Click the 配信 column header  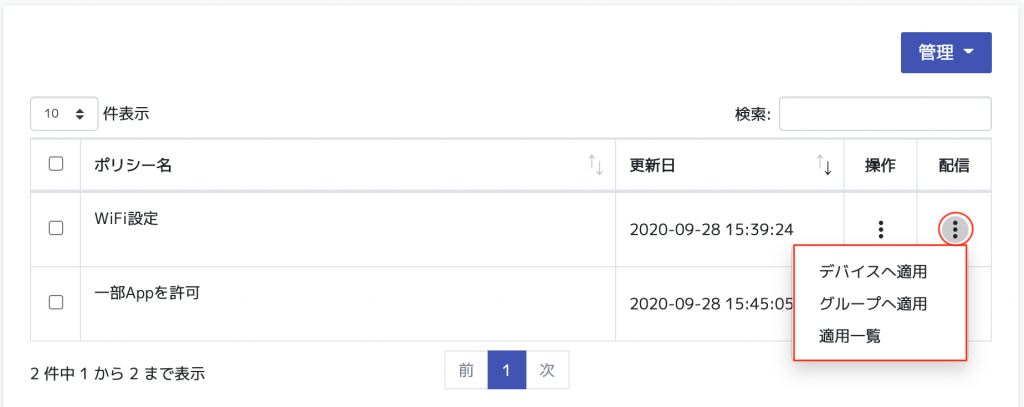953,165
